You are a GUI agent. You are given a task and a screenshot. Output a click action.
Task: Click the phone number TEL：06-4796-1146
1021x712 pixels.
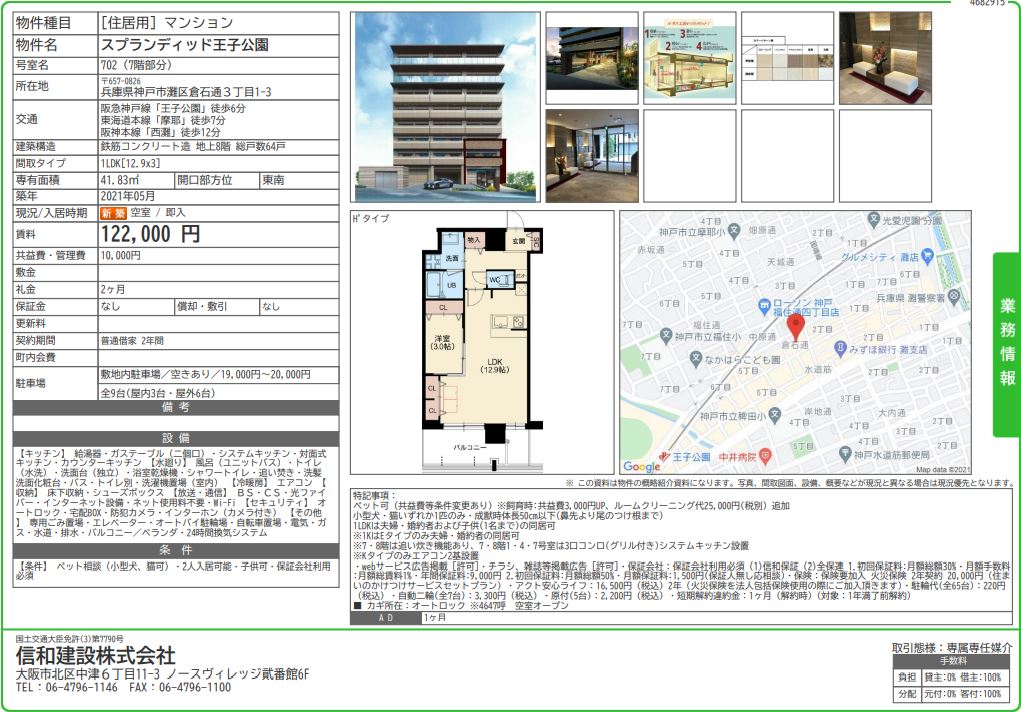[67, 687]
